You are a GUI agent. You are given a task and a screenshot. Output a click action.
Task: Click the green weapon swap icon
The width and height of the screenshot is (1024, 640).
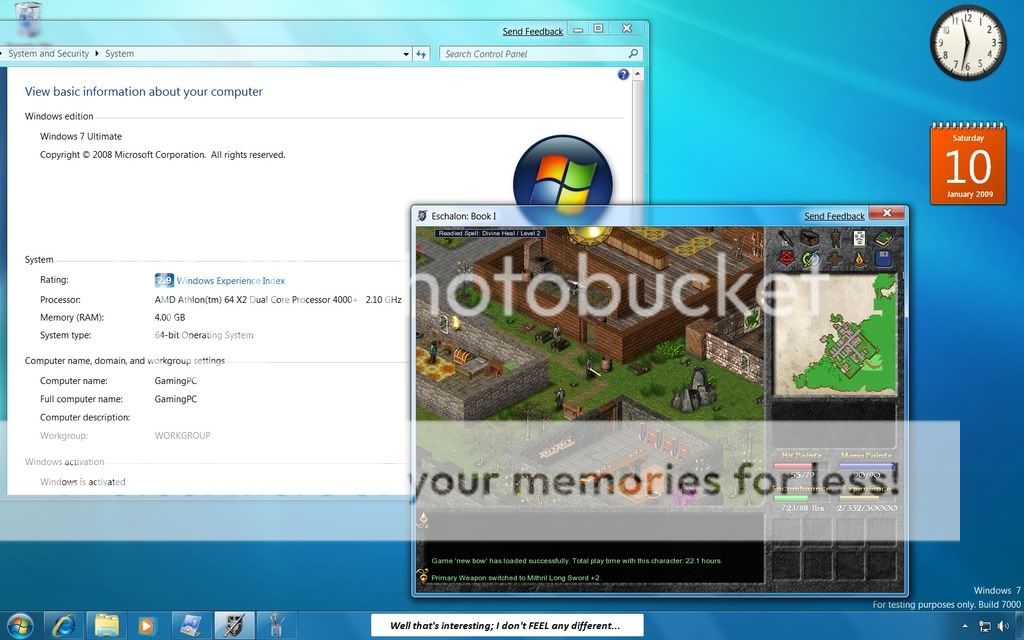pyautogui.click(x=809, y=260)
